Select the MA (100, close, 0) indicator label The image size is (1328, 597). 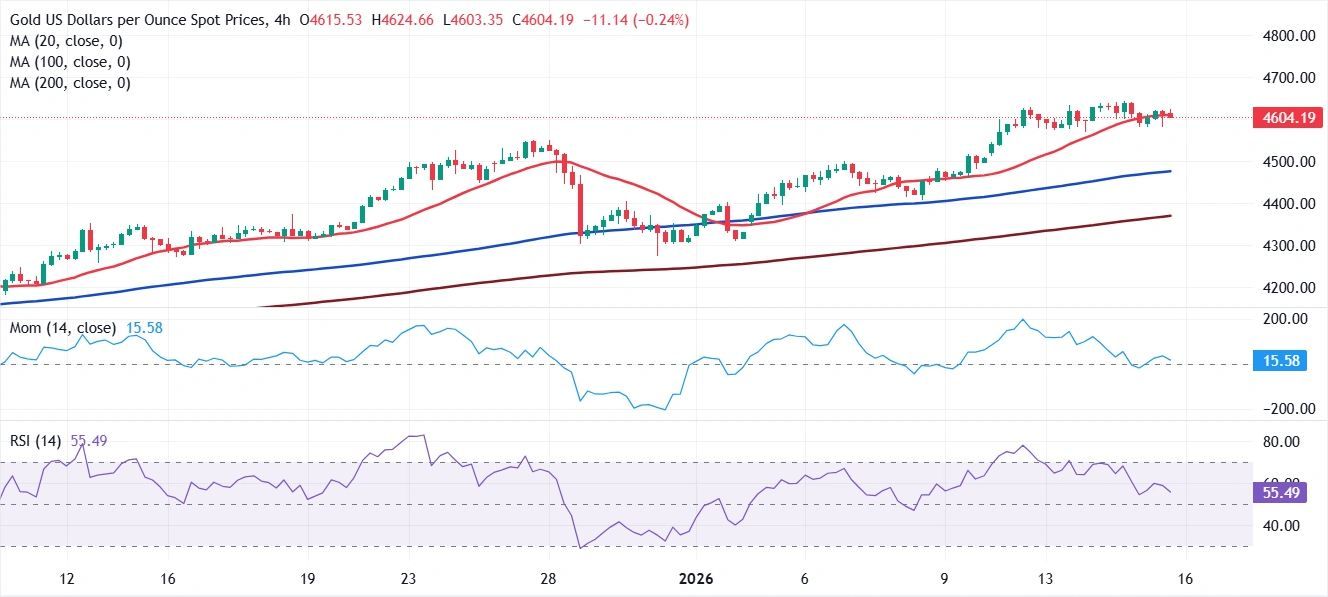[71, 62]
